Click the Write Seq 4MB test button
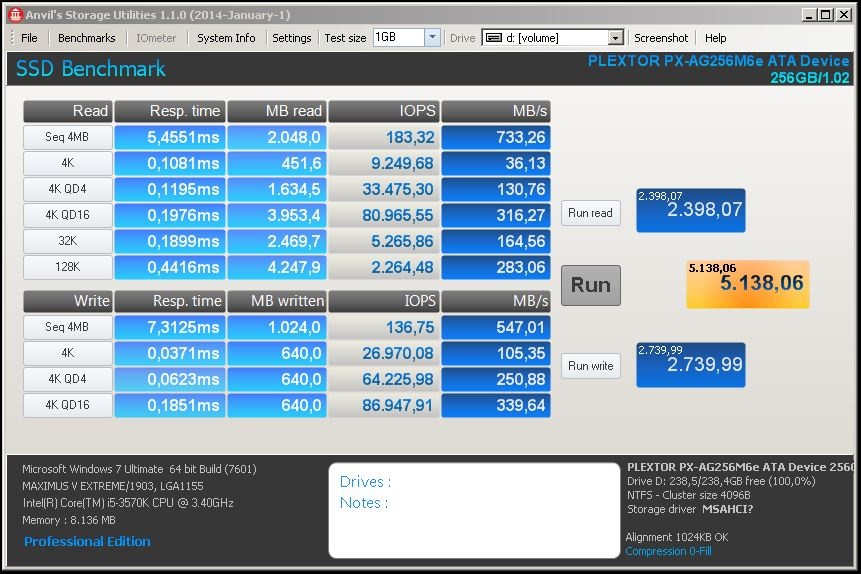Image resolution: width=861 pixels, height=574 pixels. click(68, 327)
